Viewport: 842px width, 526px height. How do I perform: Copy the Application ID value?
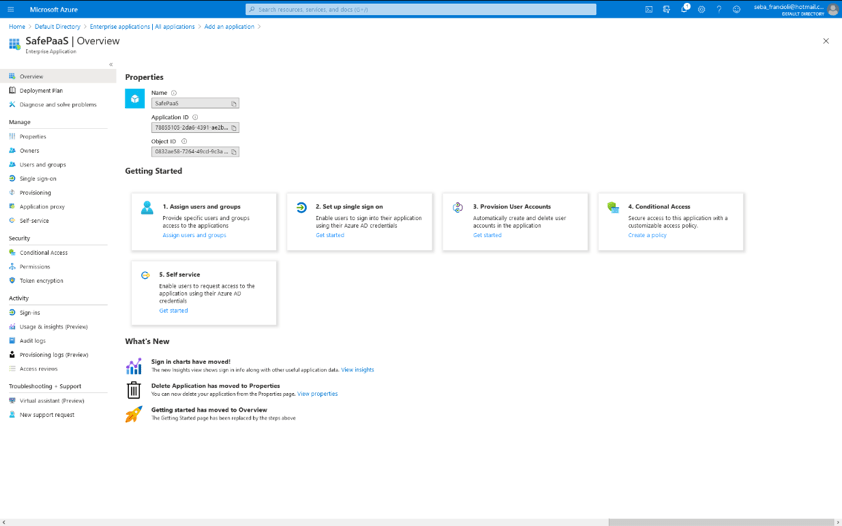tap(234, 128)
